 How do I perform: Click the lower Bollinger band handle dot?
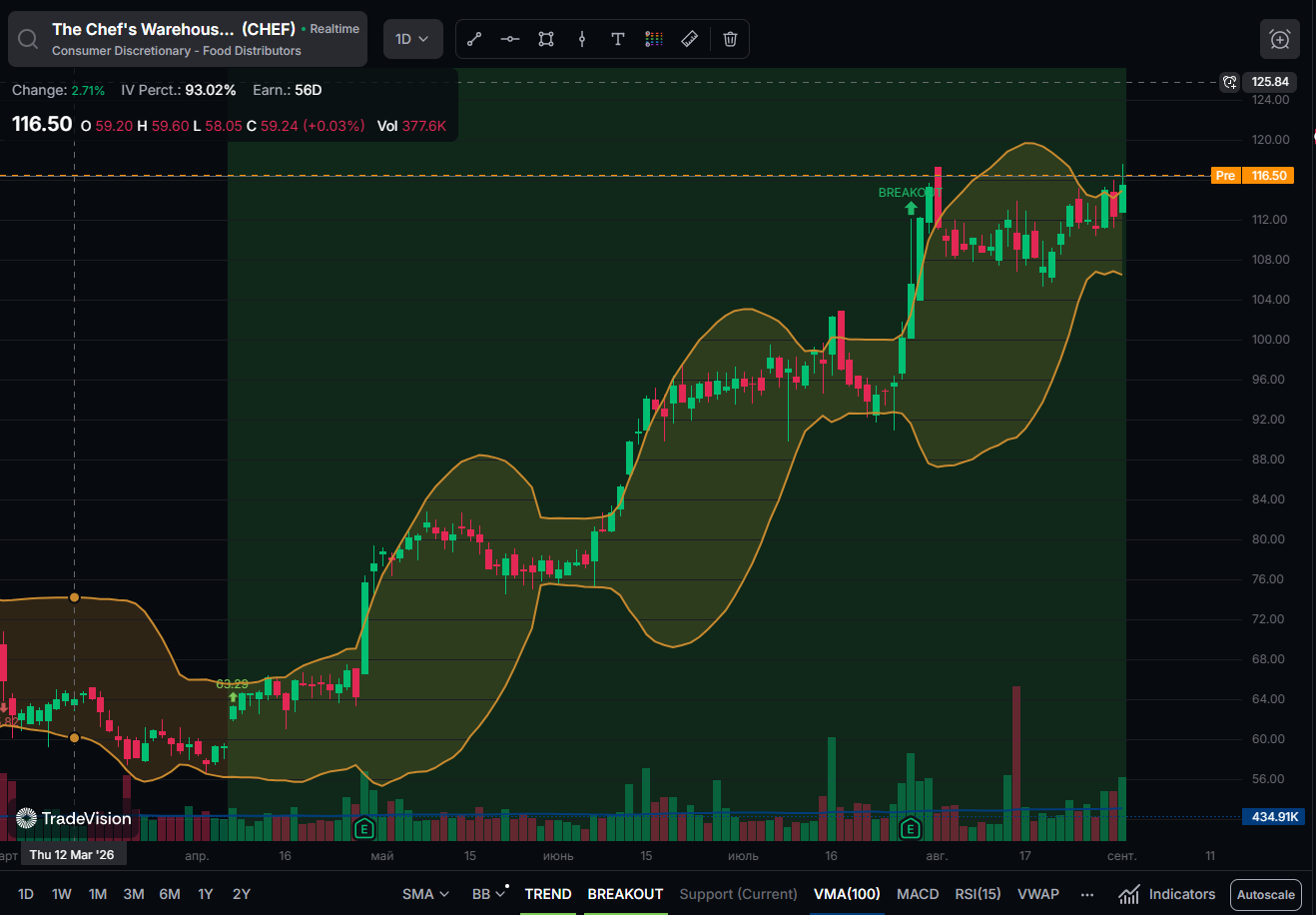(x=74, y=738)
